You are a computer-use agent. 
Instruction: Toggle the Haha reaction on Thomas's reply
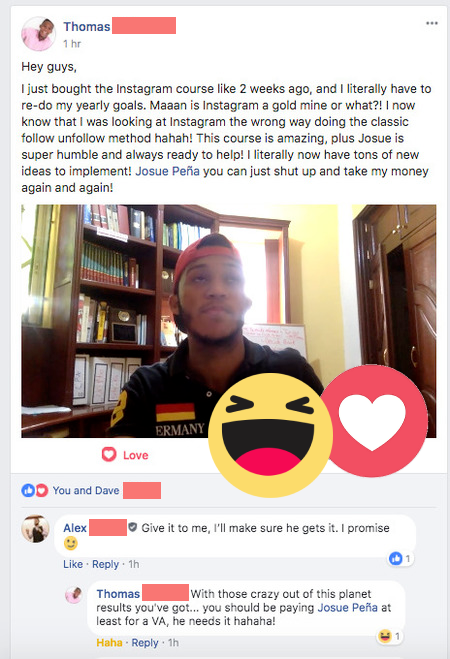109,643
